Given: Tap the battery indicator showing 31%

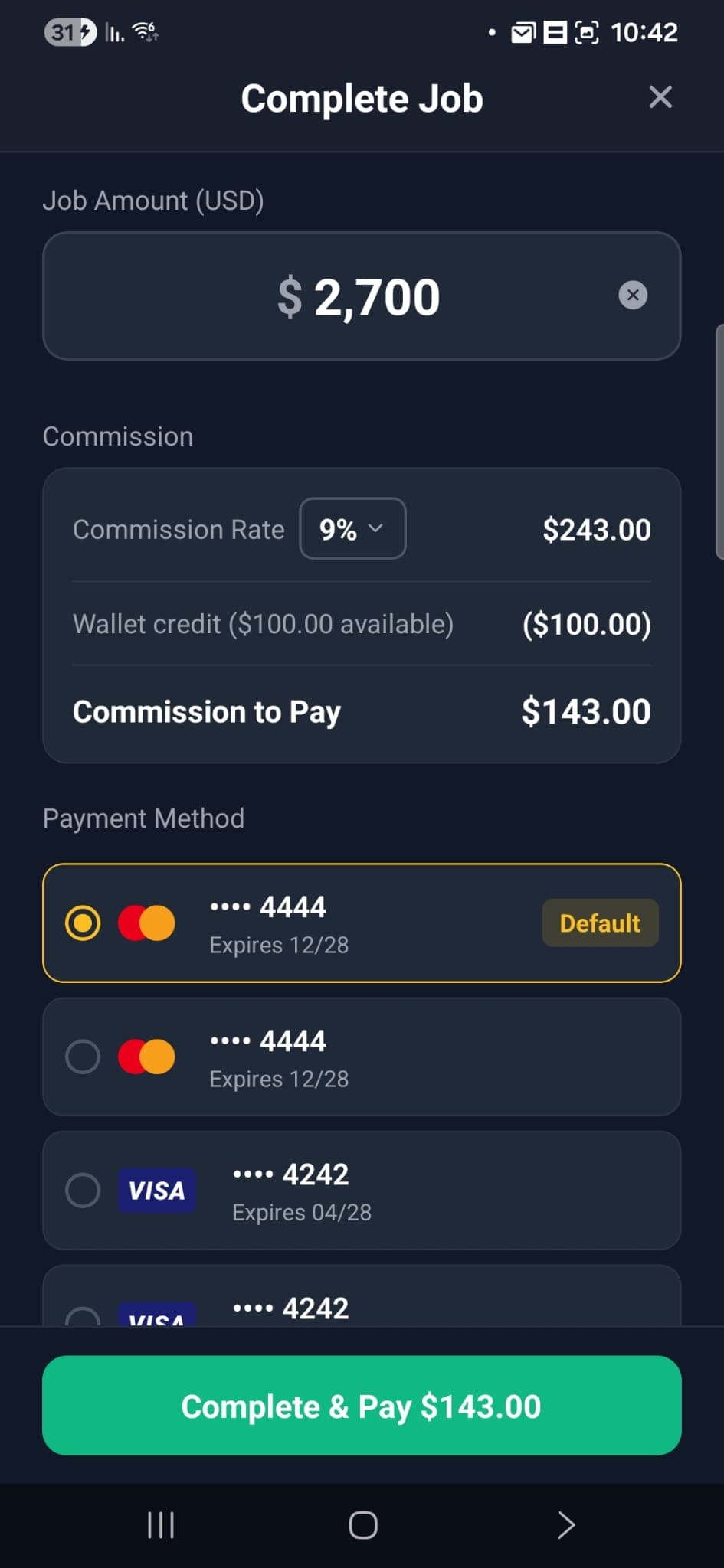Looking at the screenshot, I should [x=69, y=32].
